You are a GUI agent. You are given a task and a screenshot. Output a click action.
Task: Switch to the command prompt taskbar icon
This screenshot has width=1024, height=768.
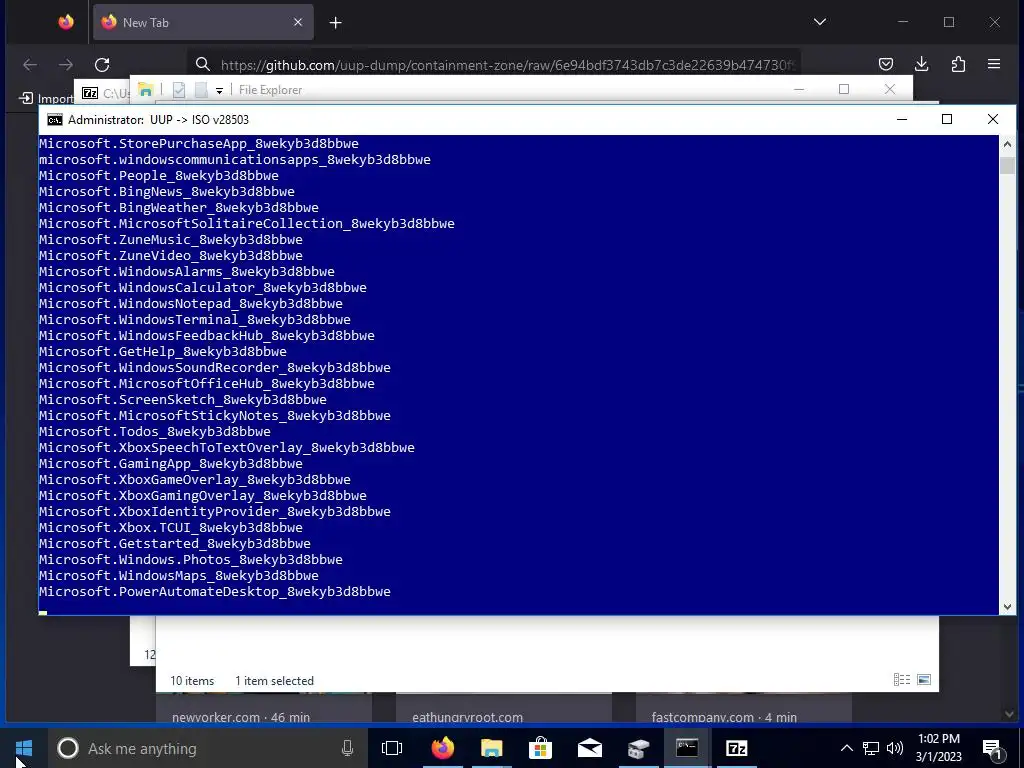[687, 748]
